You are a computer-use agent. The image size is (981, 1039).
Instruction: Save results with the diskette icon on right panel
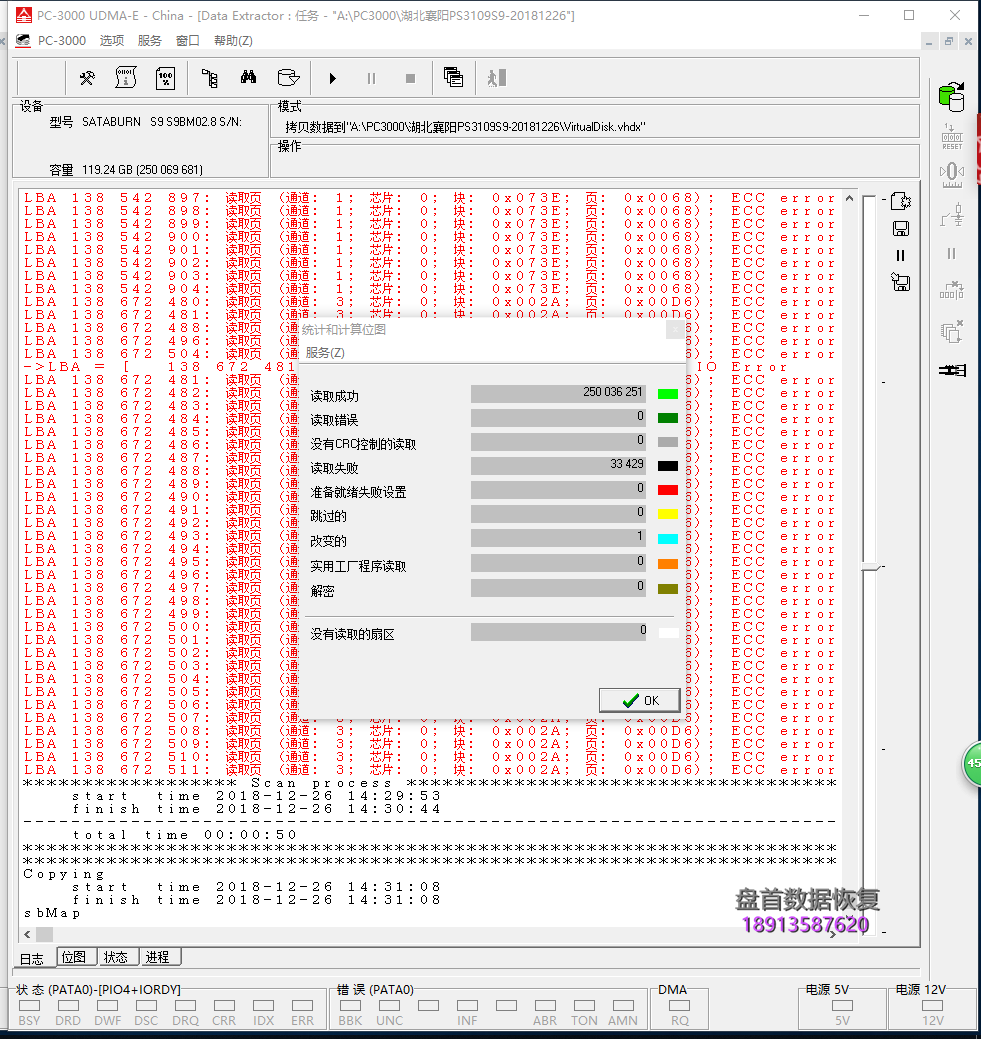click(x=901, y=228)
